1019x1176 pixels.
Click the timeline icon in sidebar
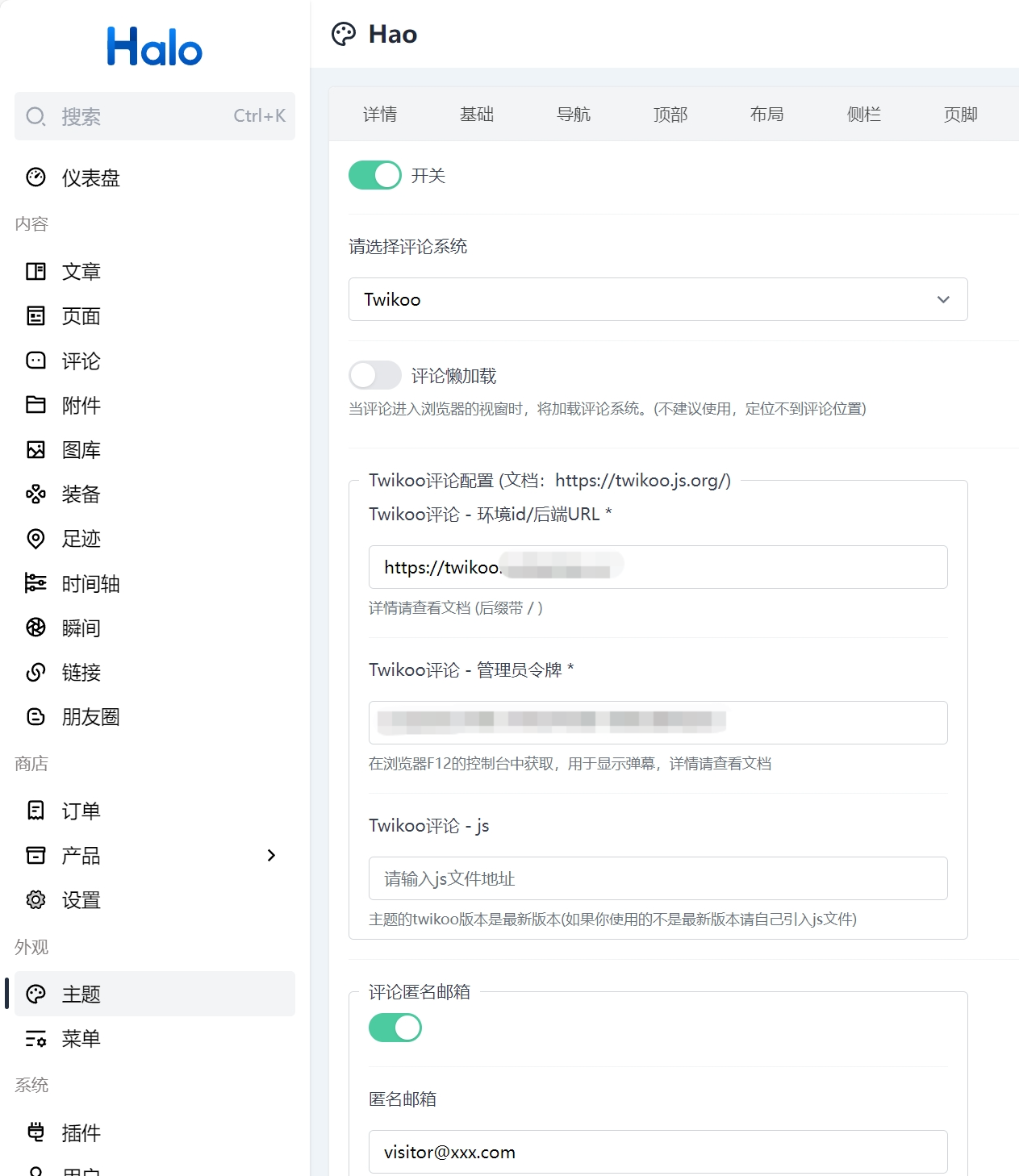(35, 583)
